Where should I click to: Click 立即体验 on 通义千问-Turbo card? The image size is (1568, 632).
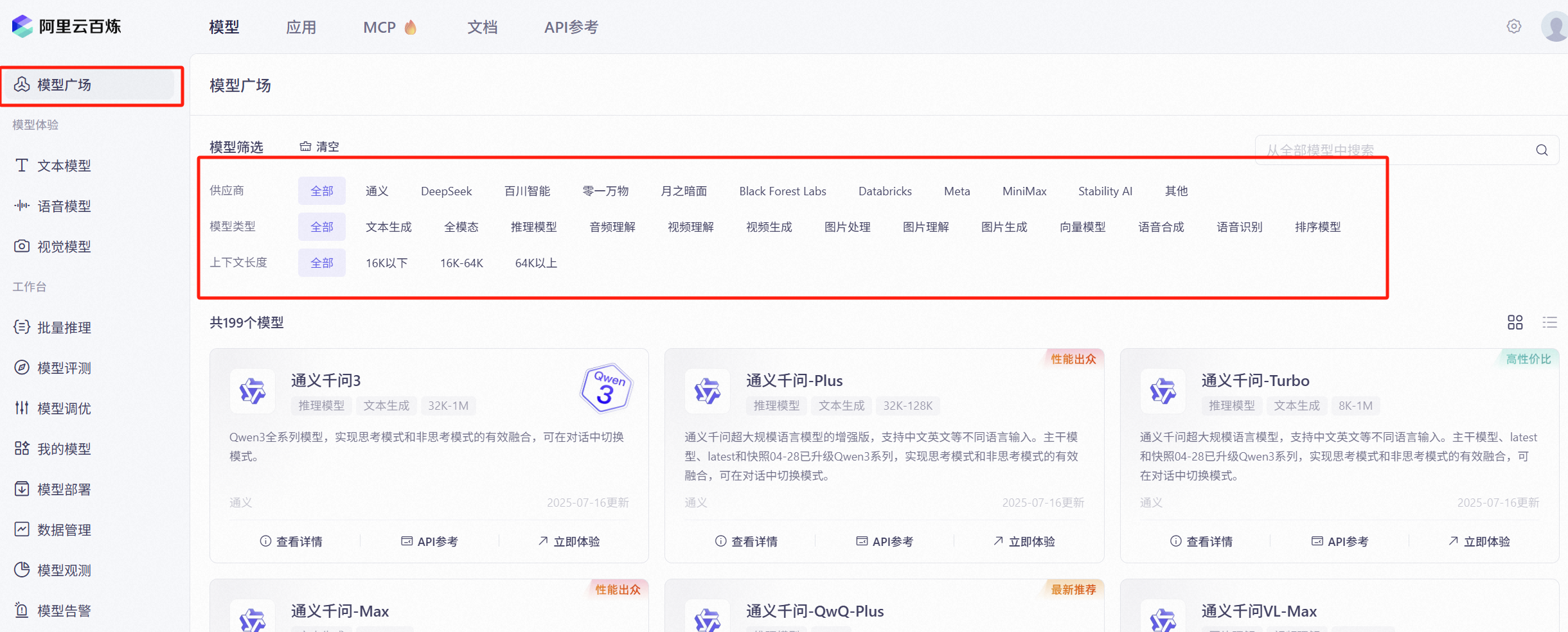(1479, 541)
